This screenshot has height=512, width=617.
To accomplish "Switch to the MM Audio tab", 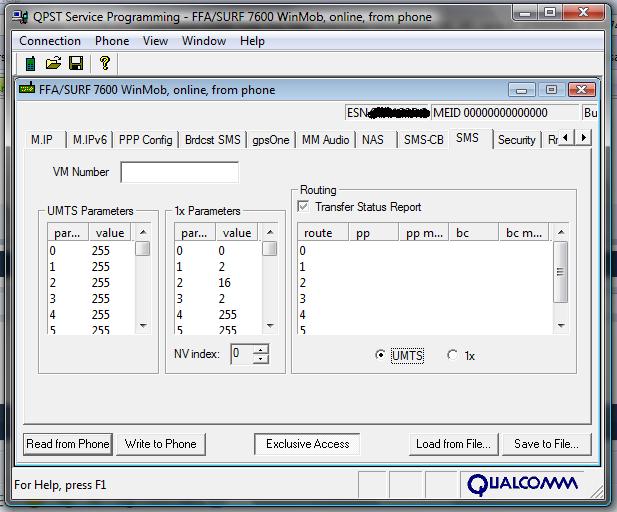I will tap(325, 140).
